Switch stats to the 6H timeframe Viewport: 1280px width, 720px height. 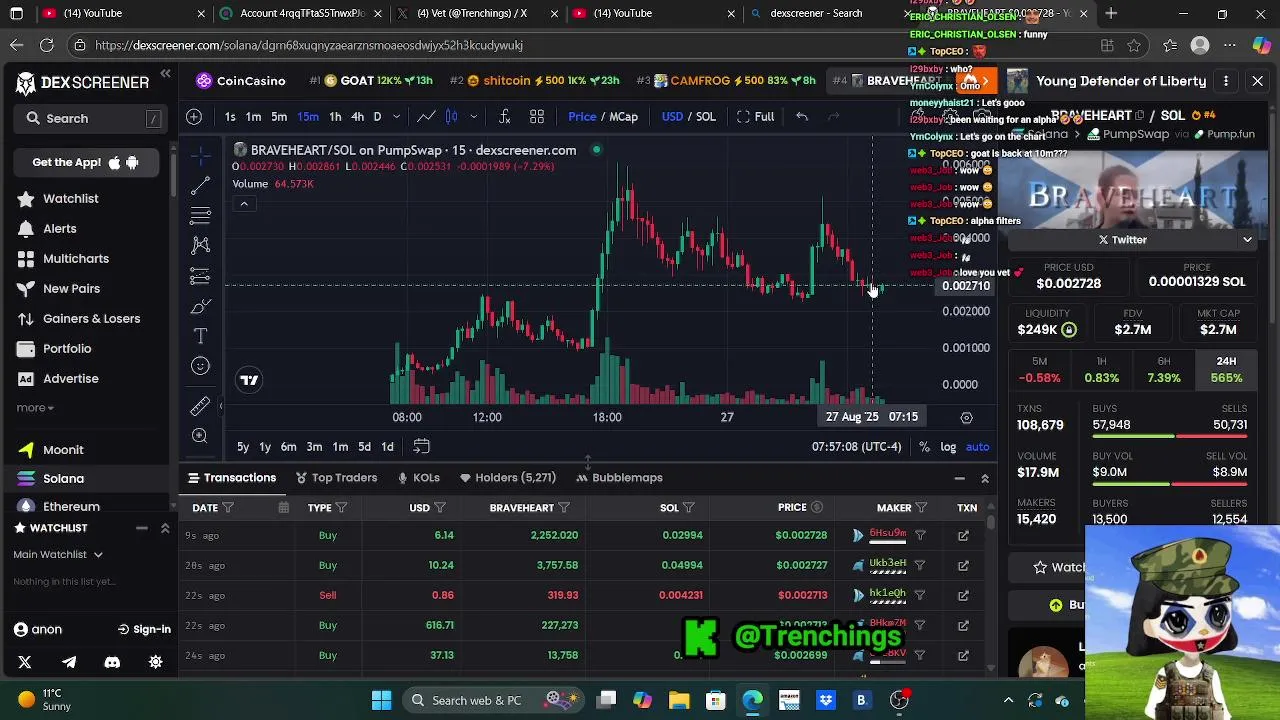1164,370
